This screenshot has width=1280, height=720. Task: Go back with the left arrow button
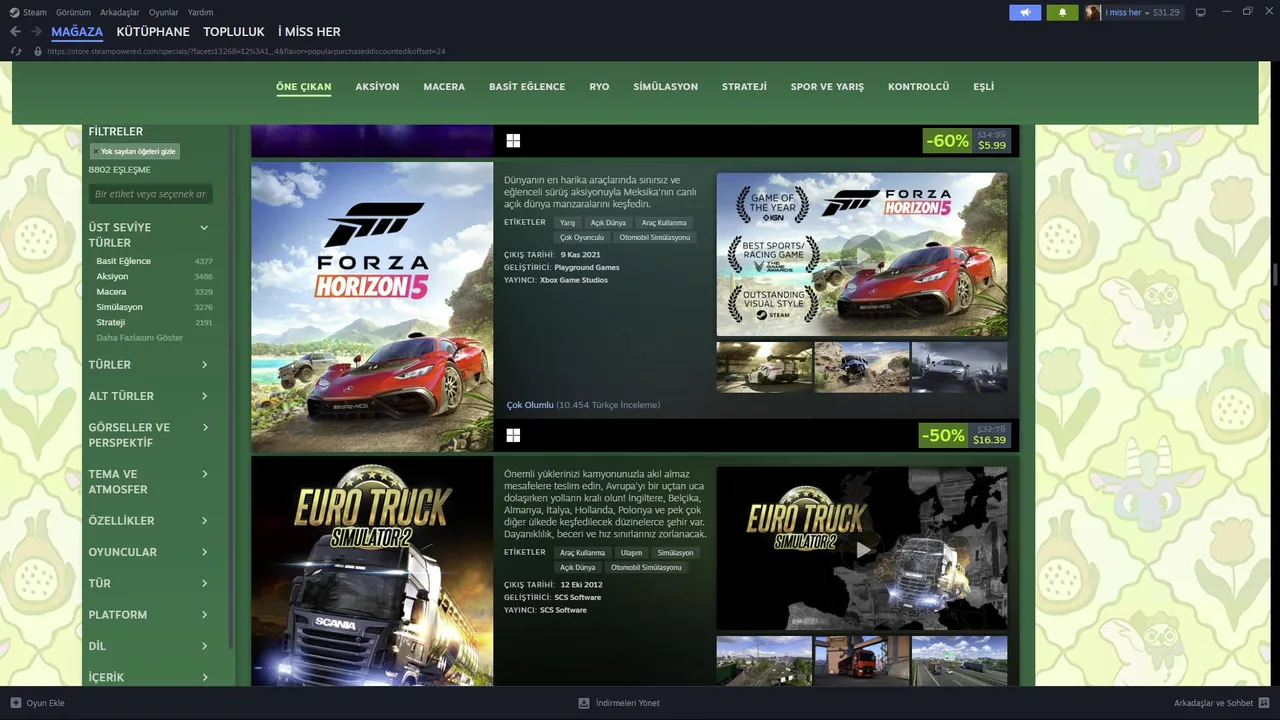point(15,31)
